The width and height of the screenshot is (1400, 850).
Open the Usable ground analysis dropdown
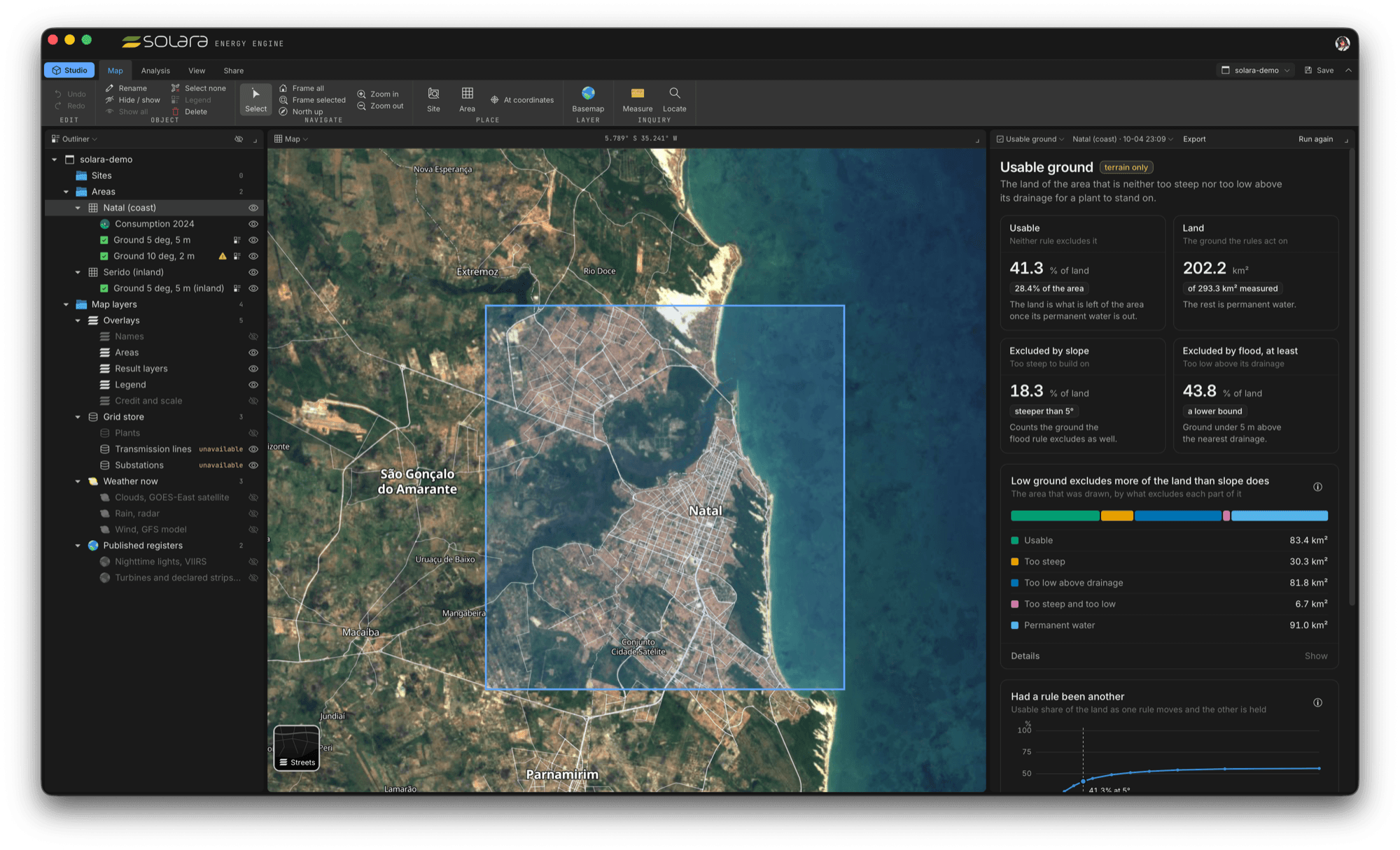[x=1030, y=139]
